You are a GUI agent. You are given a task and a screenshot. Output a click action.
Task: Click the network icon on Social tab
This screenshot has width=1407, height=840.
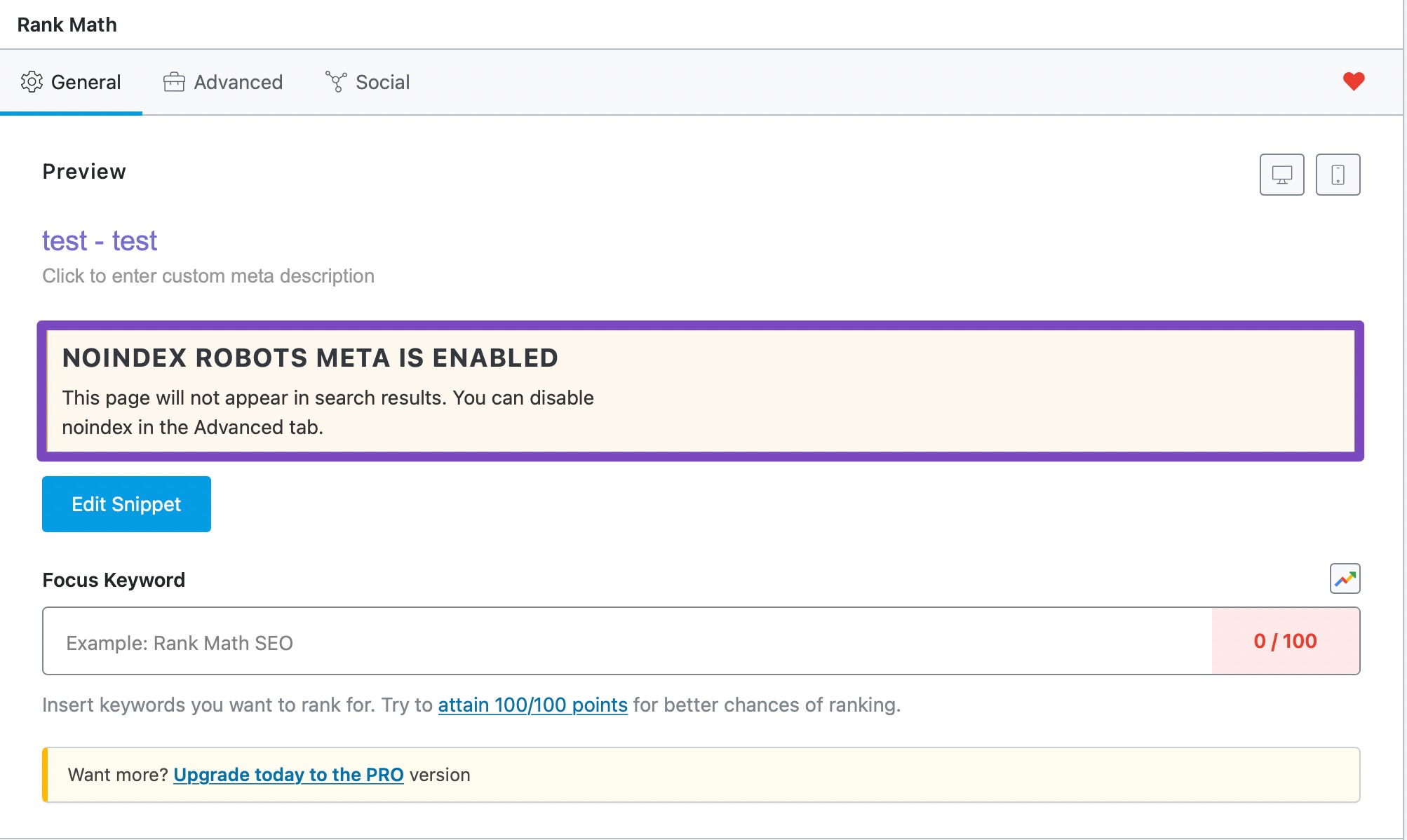point(336,82)
